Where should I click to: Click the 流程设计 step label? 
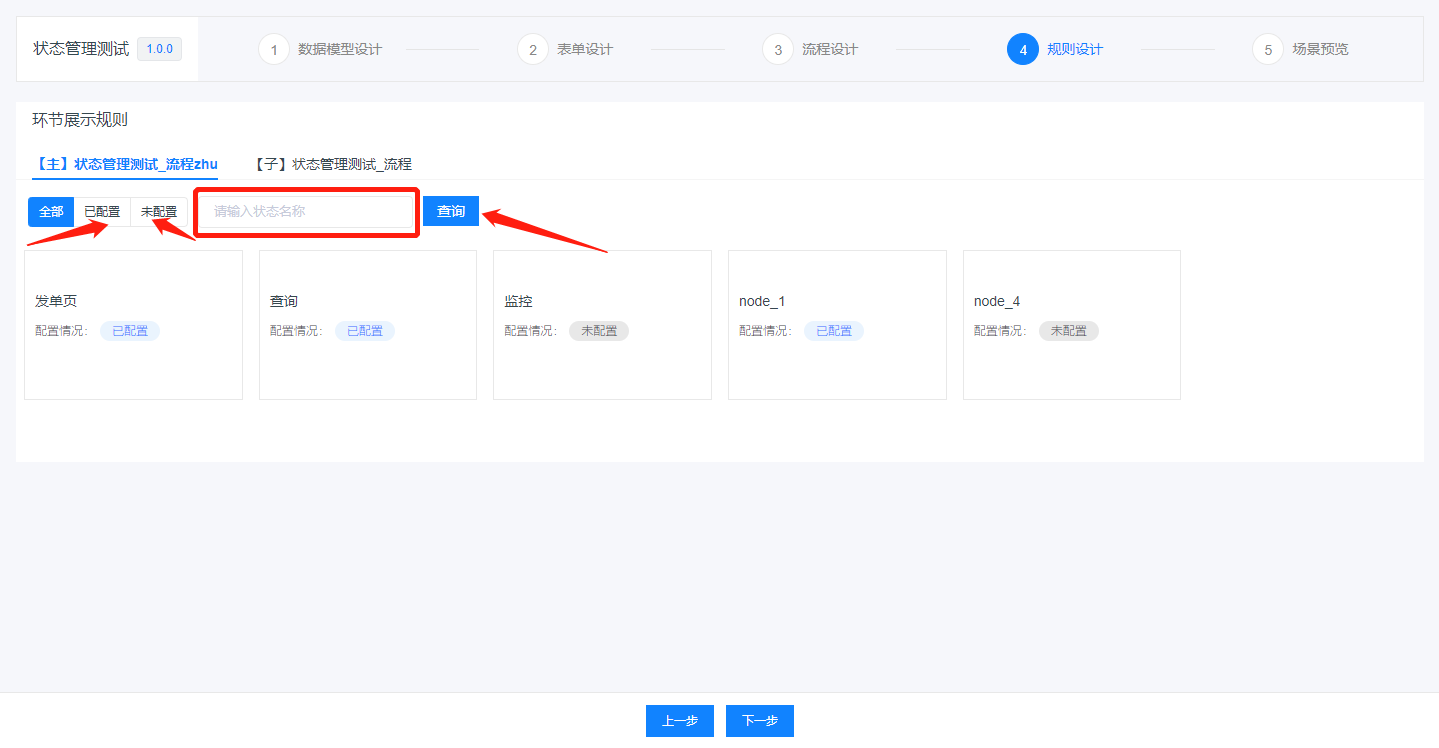click(x=830, y=49)
